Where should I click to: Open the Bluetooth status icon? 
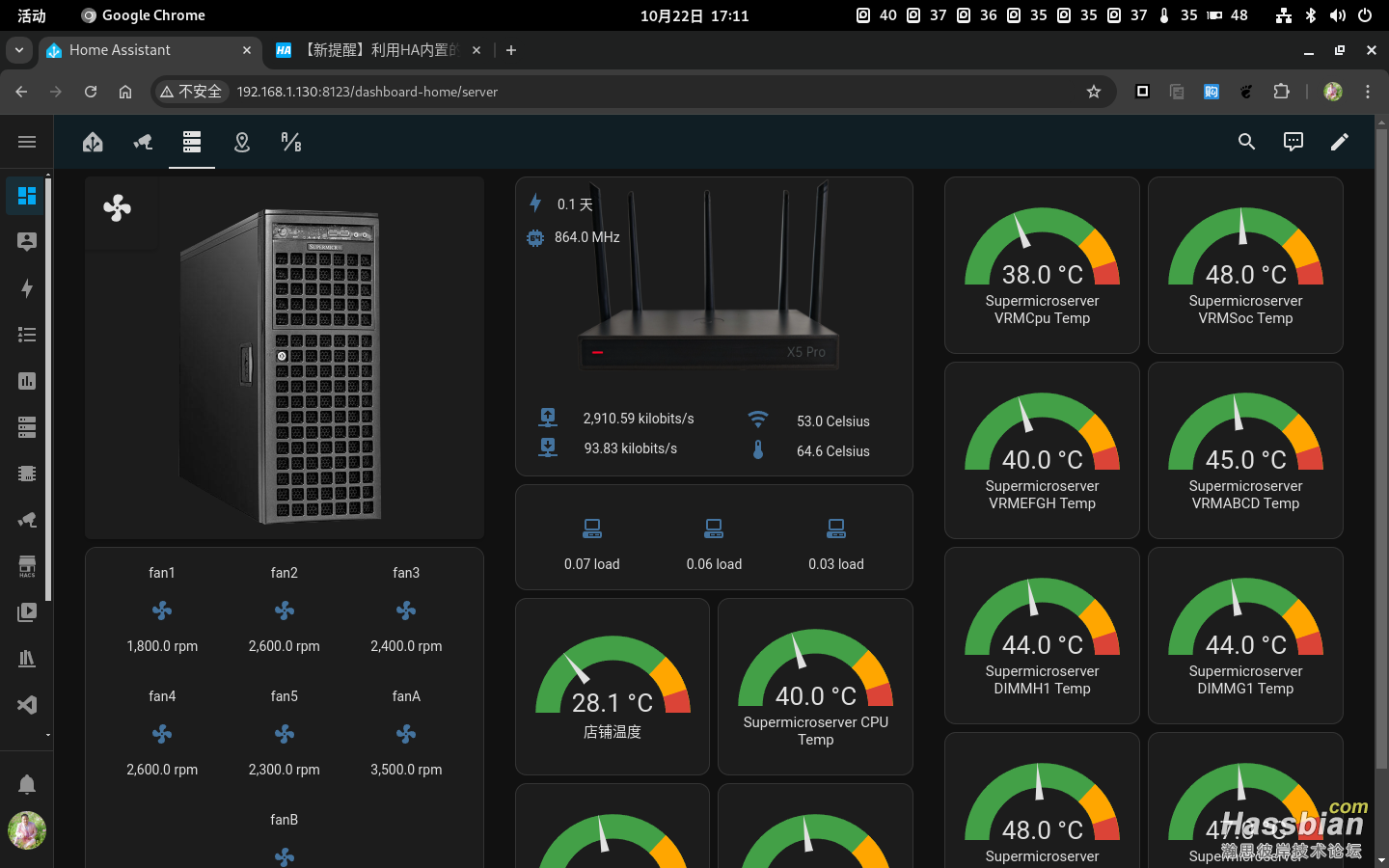point(1310,15)
